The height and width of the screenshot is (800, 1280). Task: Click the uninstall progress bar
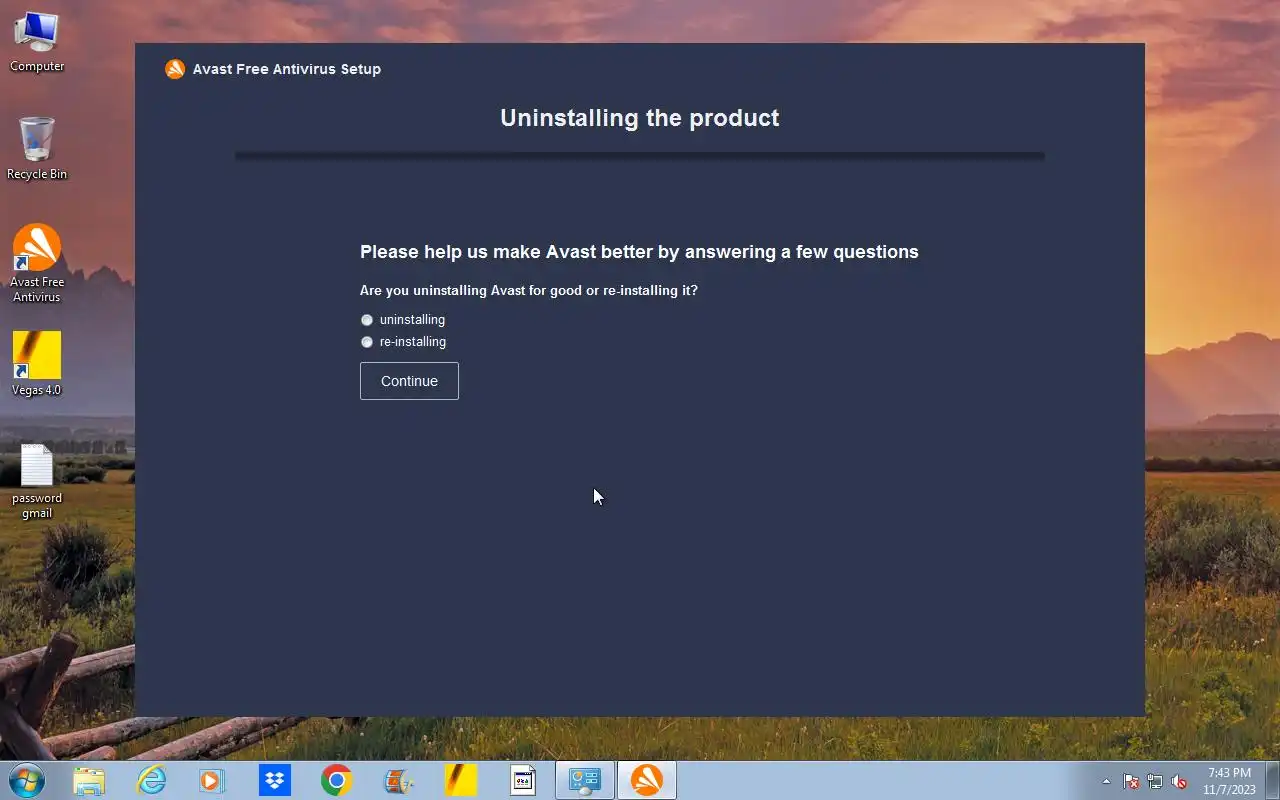[x=640, y=156]
